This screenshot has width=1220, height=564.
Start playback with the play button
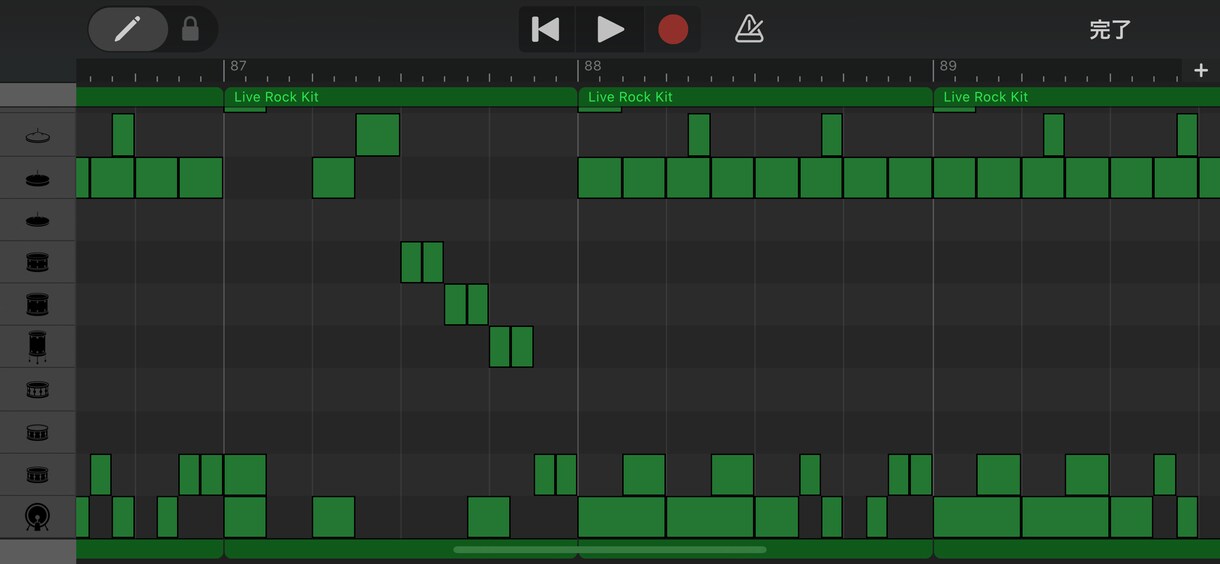[610, 29]
